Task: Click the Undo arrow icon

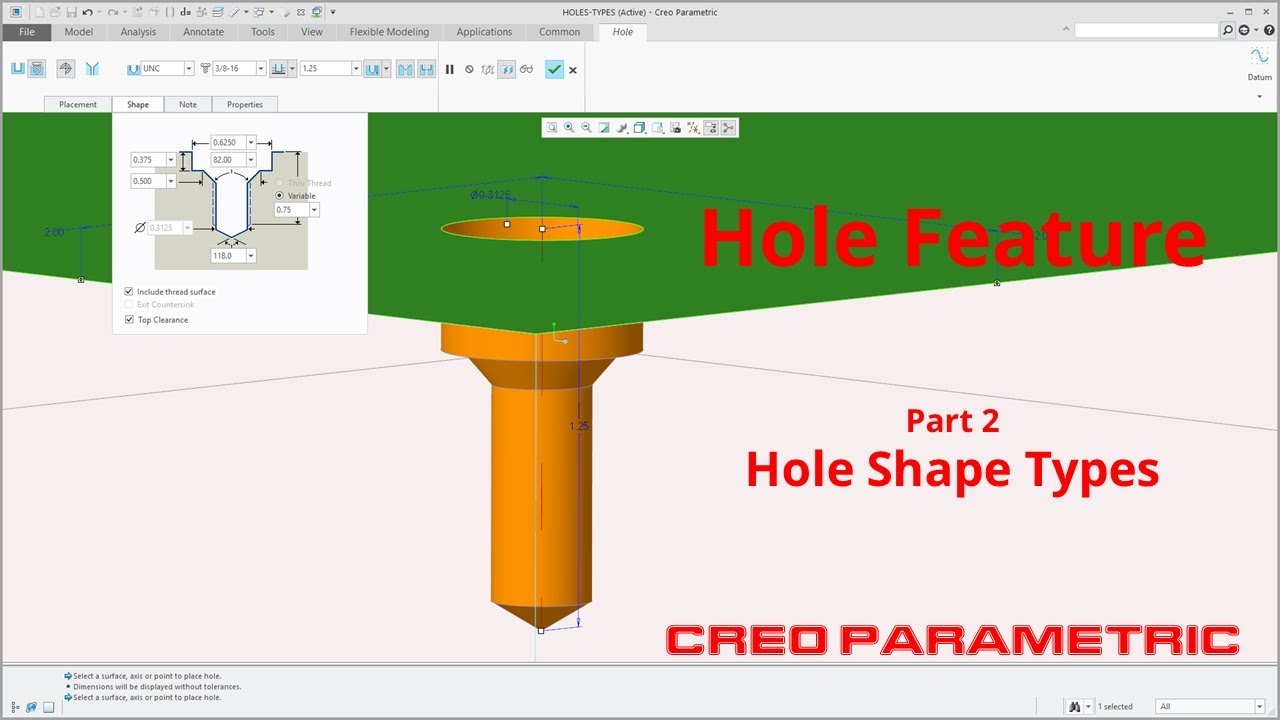Action: click(x=88, y=12)
